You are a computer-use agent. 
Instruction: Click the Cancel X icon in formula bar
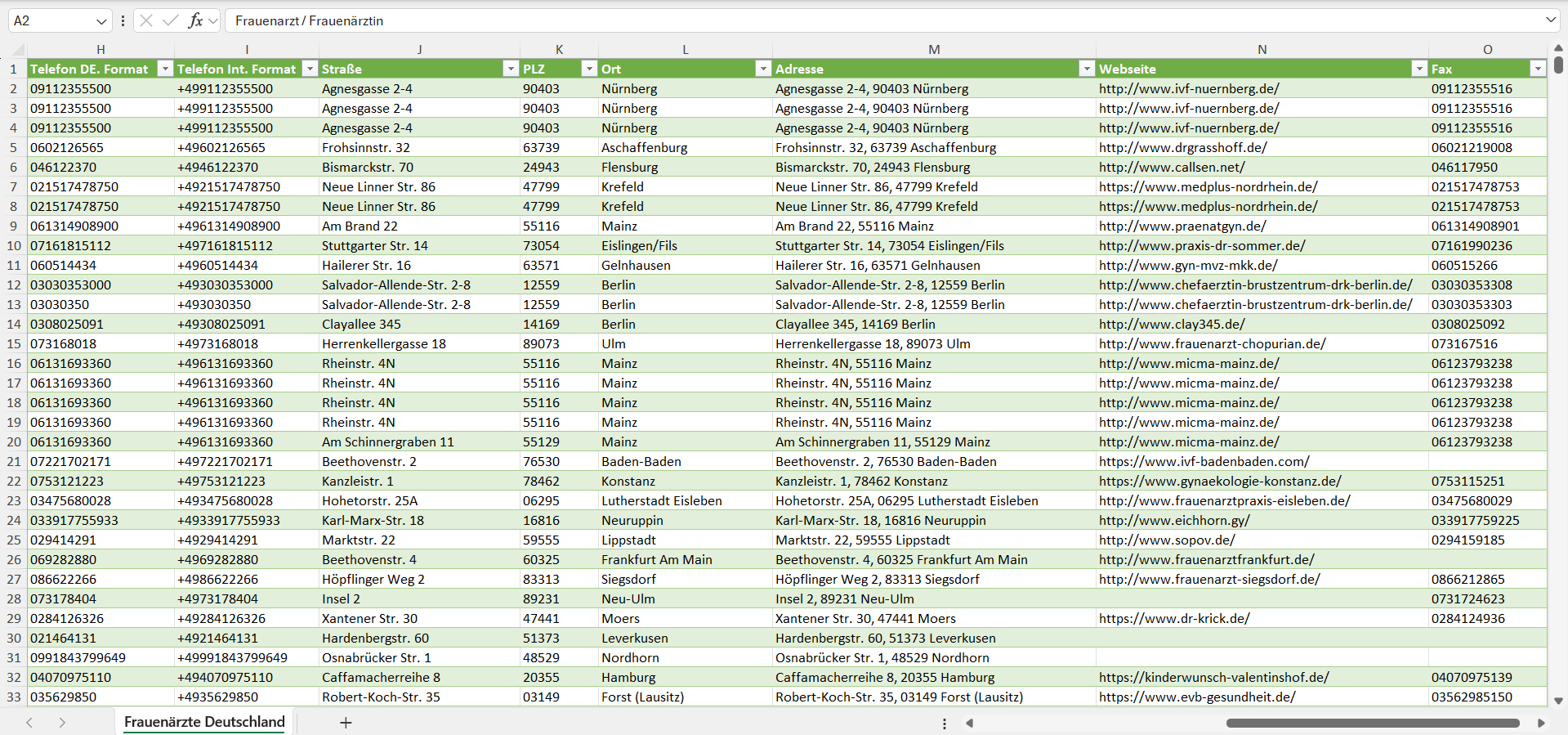click(x=146, y=20)
